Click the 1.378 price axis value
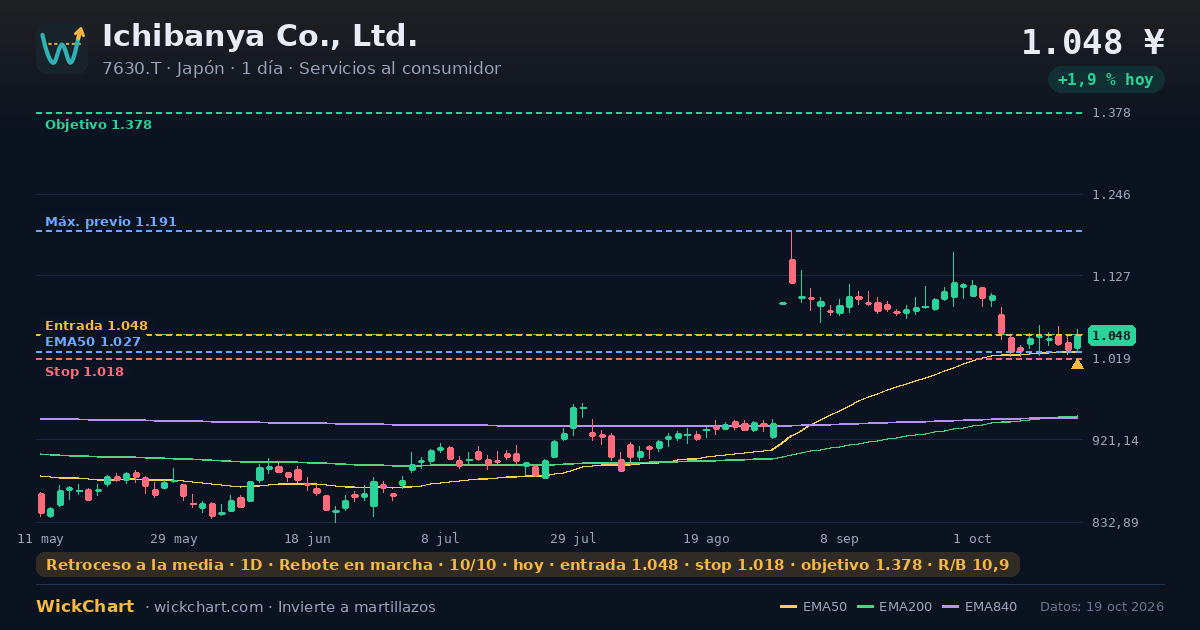1200x630 pixels. tap(1112, 112)
